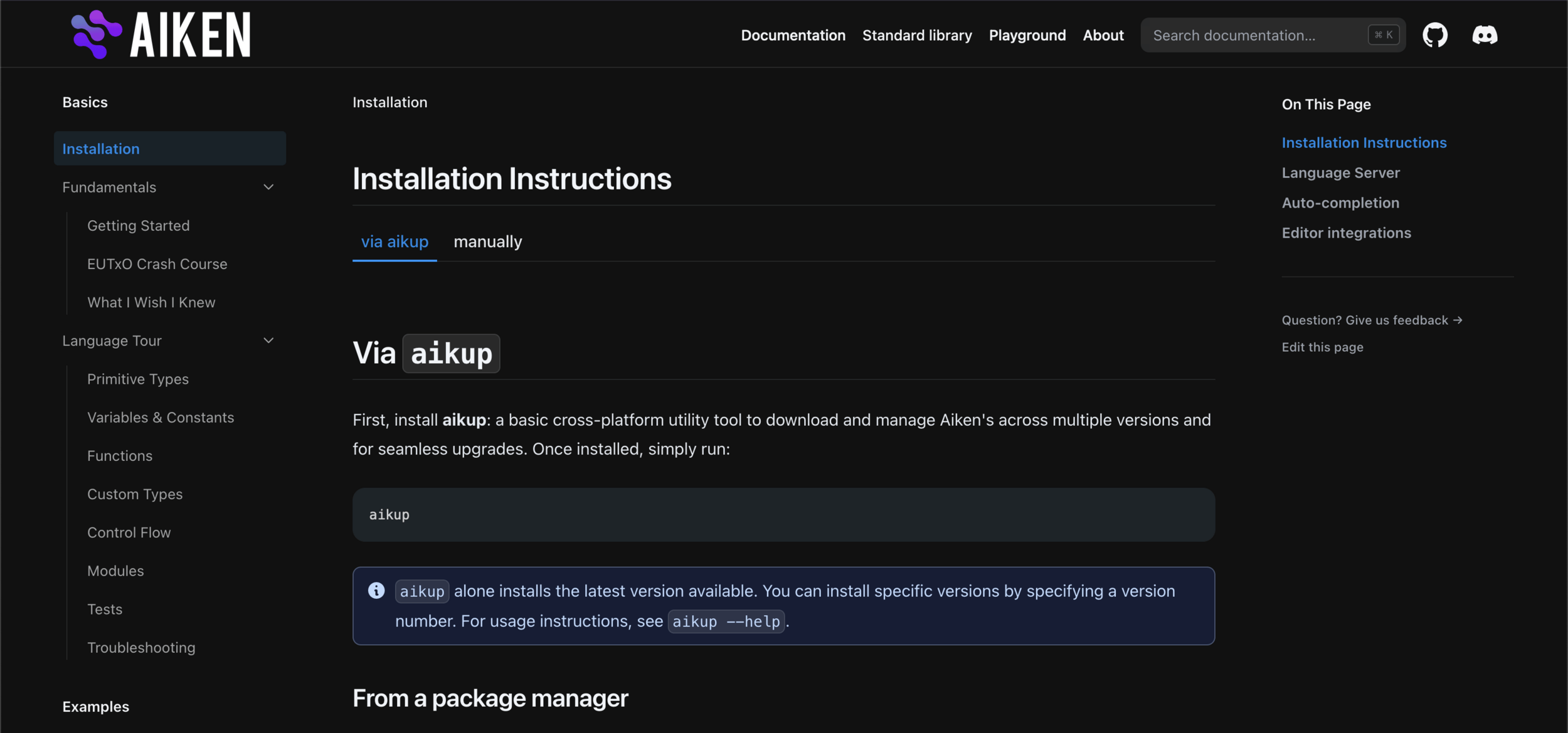Switch to the manually tab

487,241
